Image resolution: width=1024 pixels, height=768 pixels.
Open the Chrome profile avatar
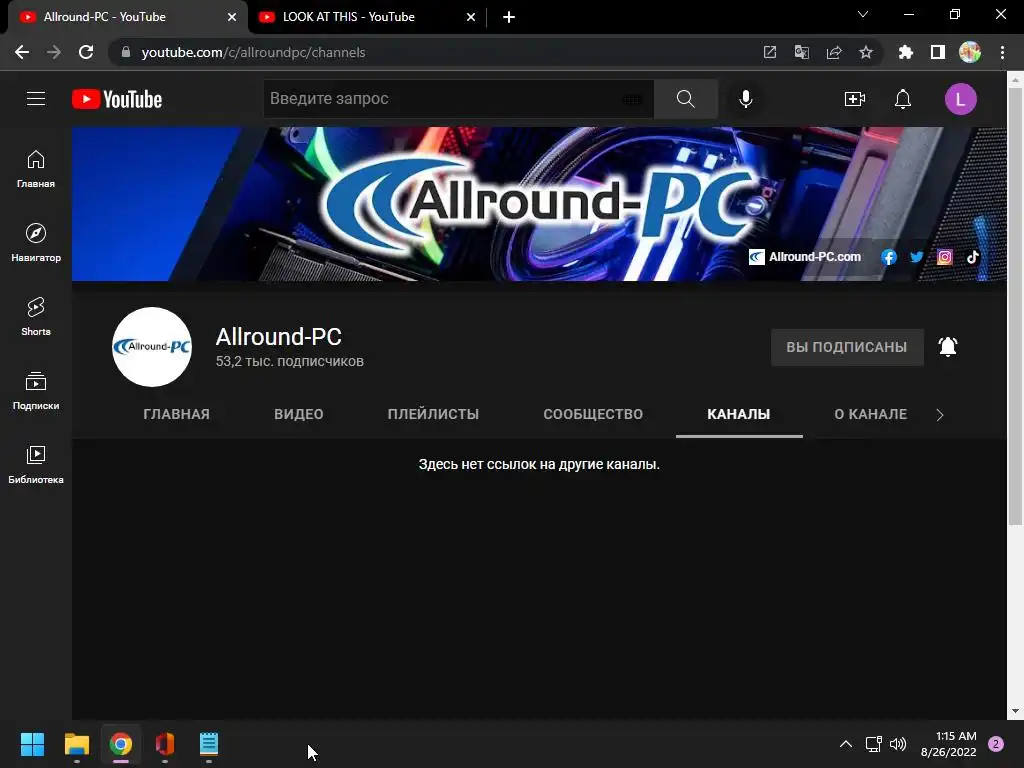point(970,52)
